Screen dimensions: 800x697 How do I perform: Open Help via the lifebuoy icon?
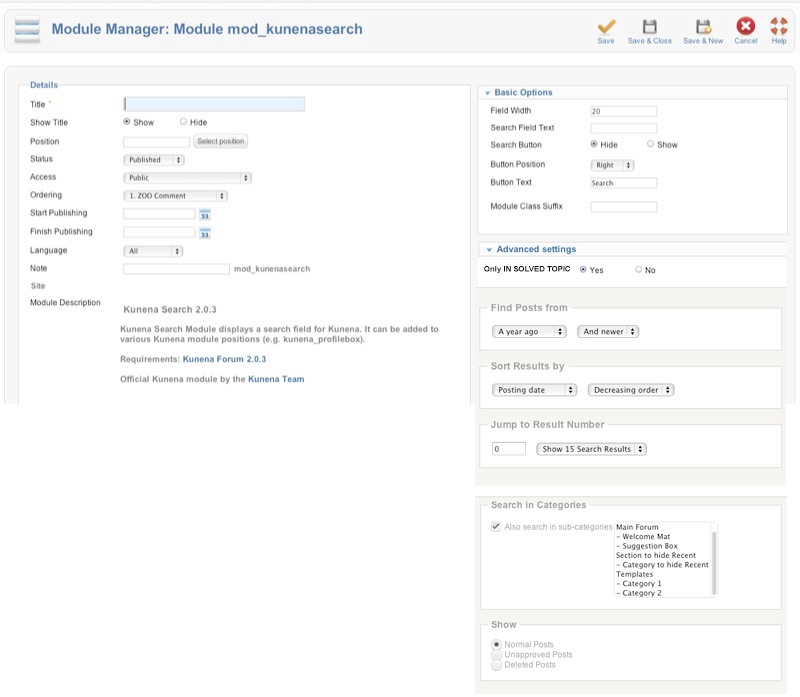tap(779, 27)
